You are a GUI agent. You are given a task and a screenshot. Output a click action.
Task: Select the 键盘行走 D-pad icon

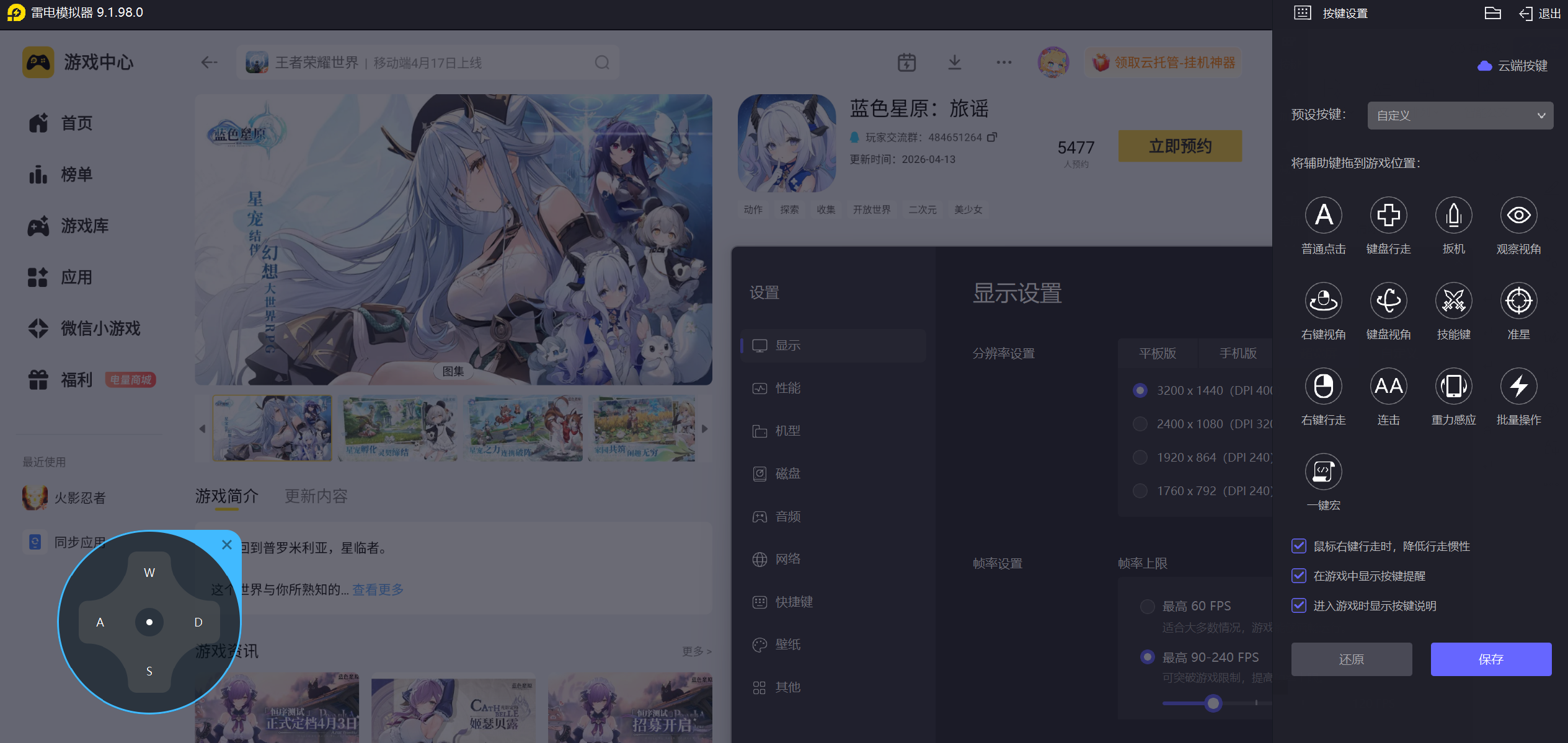point(1388,215)
